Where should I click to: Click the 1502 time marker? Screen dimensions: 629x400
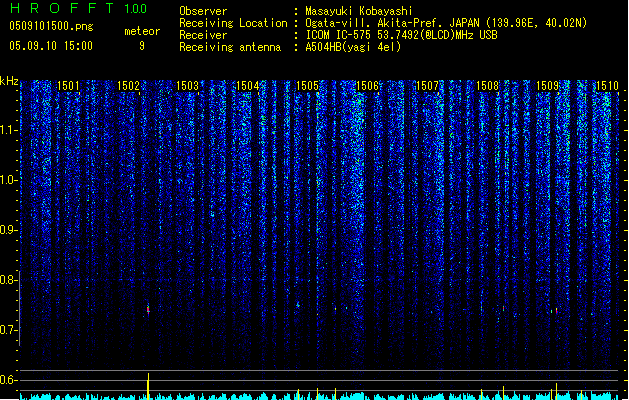(128, 85)
